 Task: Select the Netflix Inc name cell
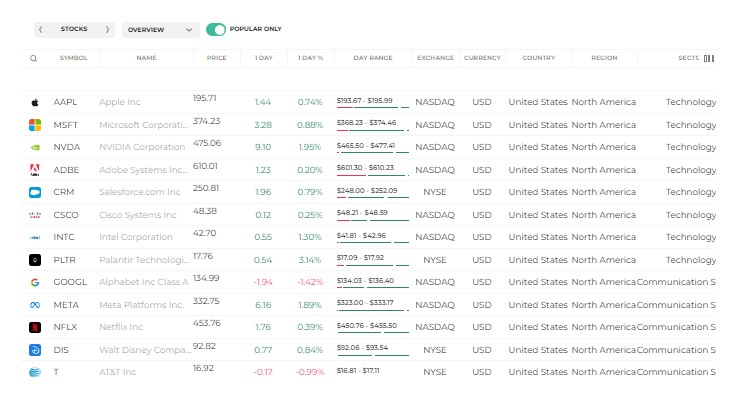(x=121, y=327)
